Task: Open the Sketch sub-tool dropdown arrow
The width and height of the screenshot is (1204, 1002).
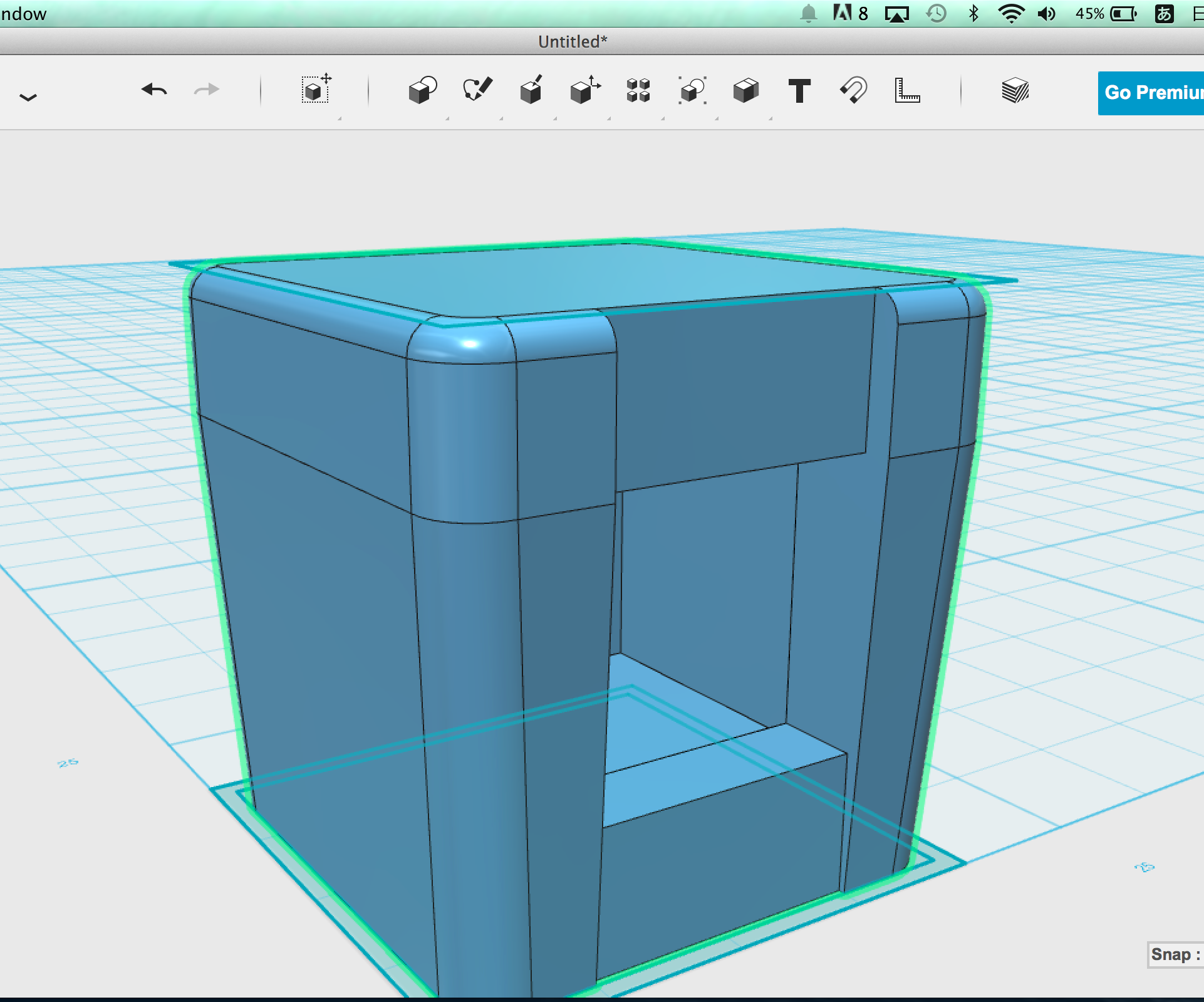Action: [x=502, y=117]
